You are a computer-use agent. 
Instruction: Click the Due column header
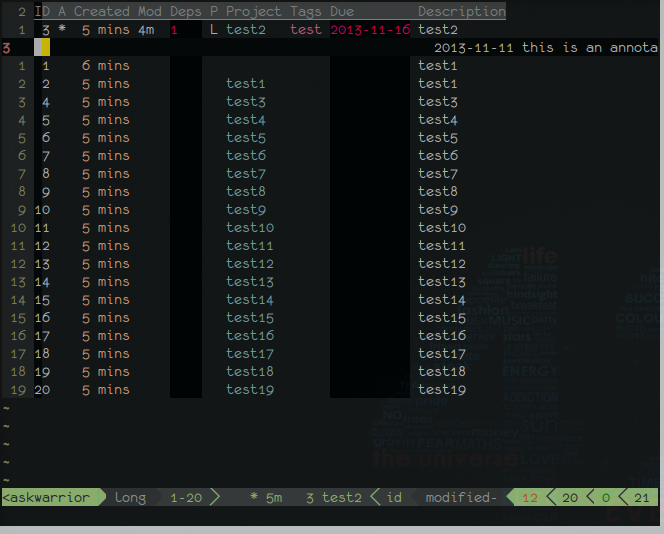pyautogui.click(x=342, y=12)
